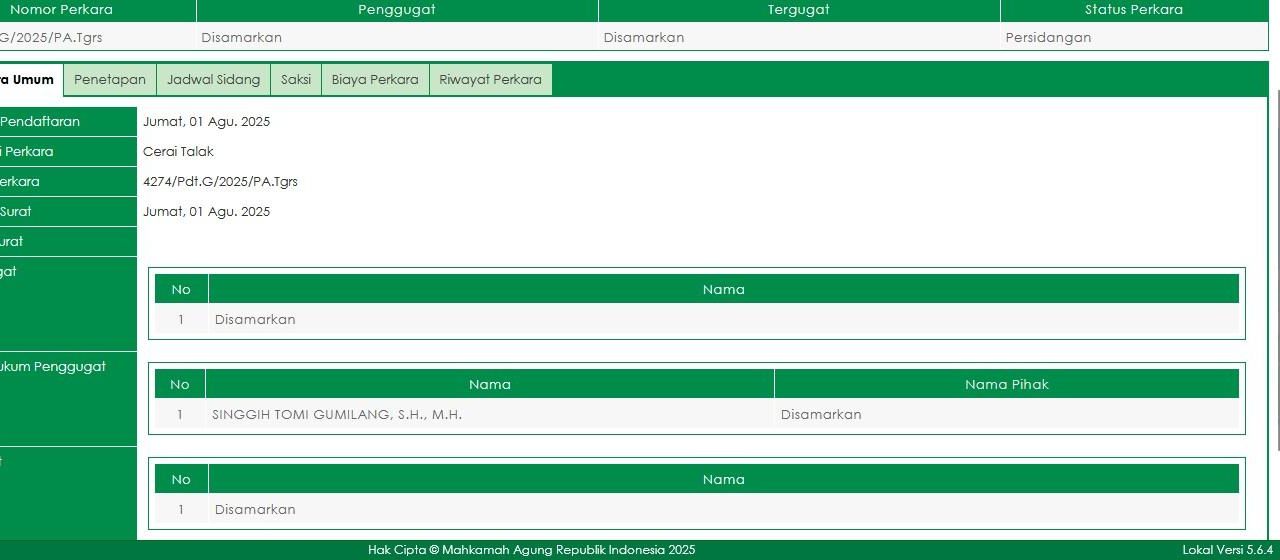Viewport: 1280px width, 560px height.
Task: Click the Nama Pihak column header
Action: 1006,384
